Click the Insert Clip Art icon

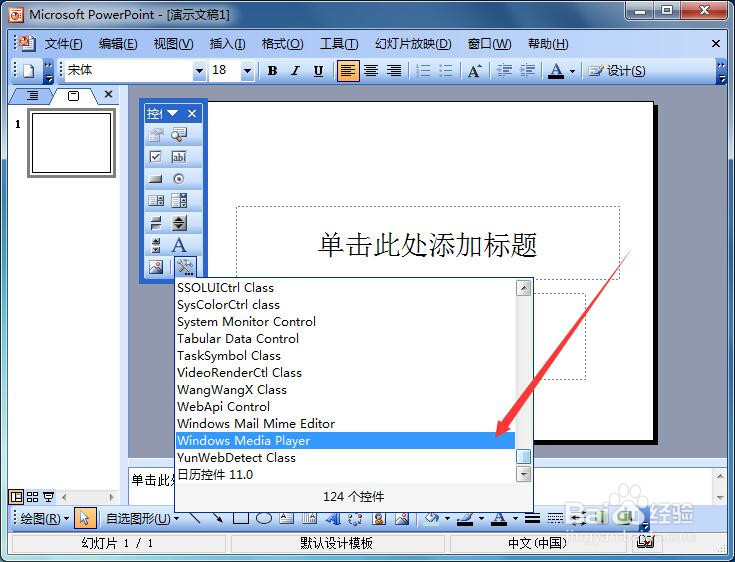[379, 518]
